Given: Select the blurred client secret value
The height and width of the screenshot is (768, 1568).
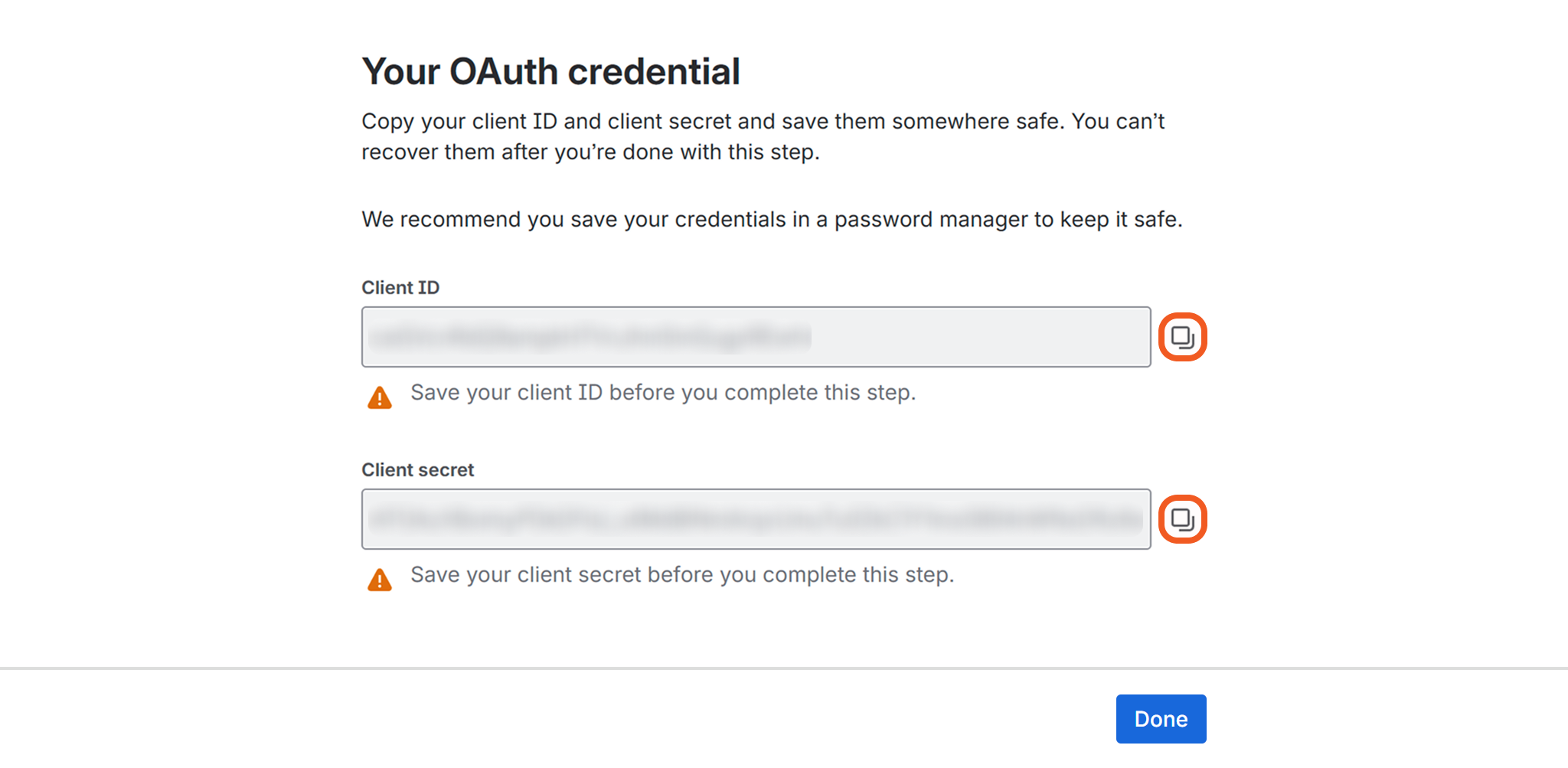Looking at the screenshot, I should [x=756, y=519].
